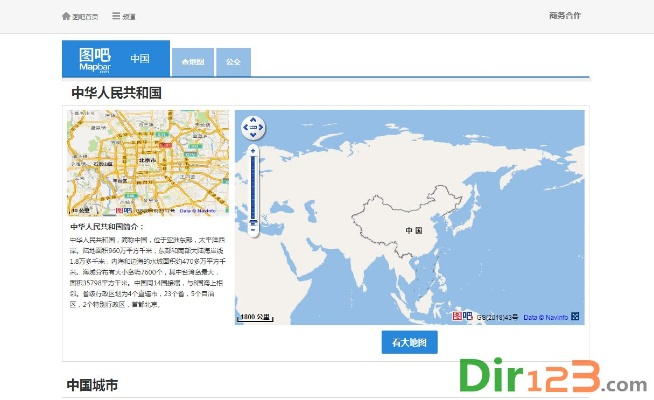Click the 中国城市 section heading

(92, 385)
